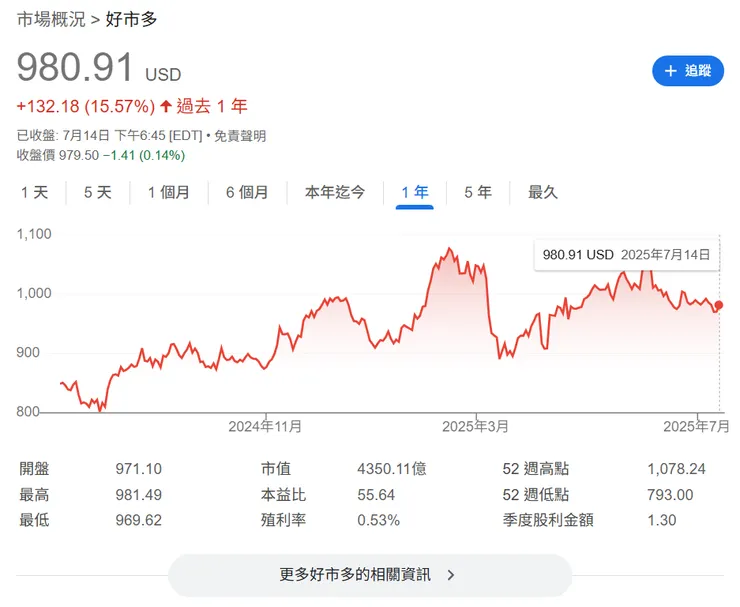Click the 1,100 y-axis label
Screen dimensions: 740x607
[34, 234]
